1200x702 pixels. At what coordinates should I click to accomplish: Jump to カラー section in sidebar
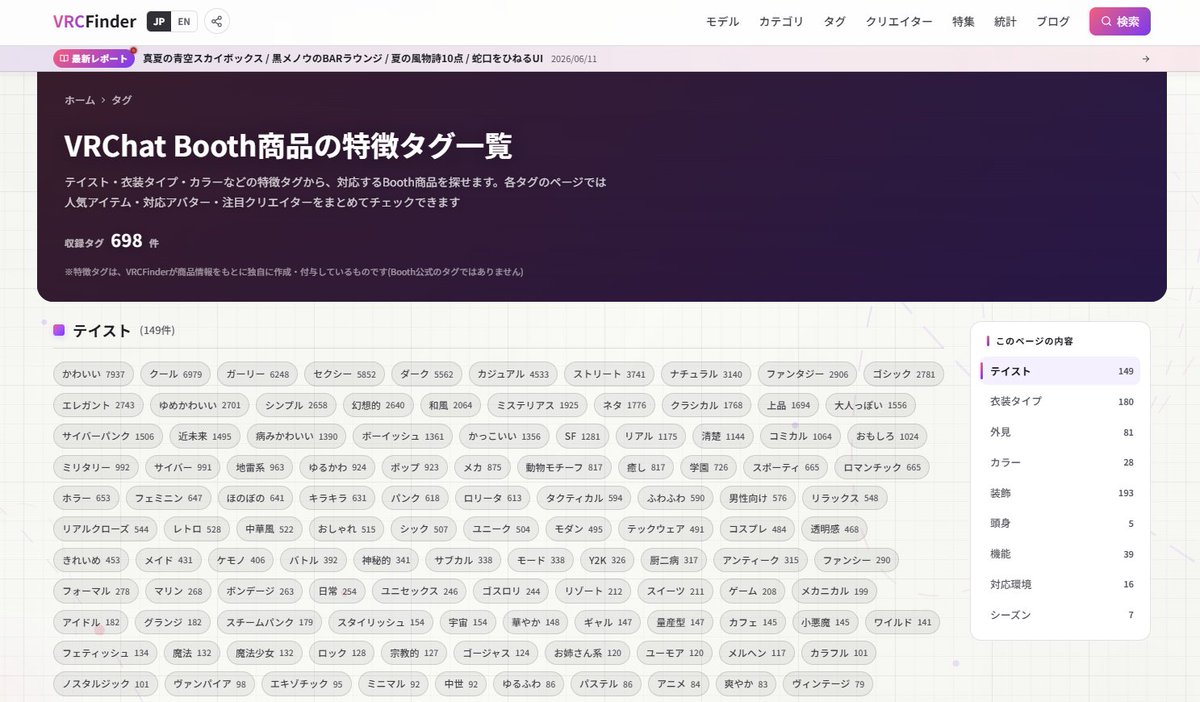1060,462
